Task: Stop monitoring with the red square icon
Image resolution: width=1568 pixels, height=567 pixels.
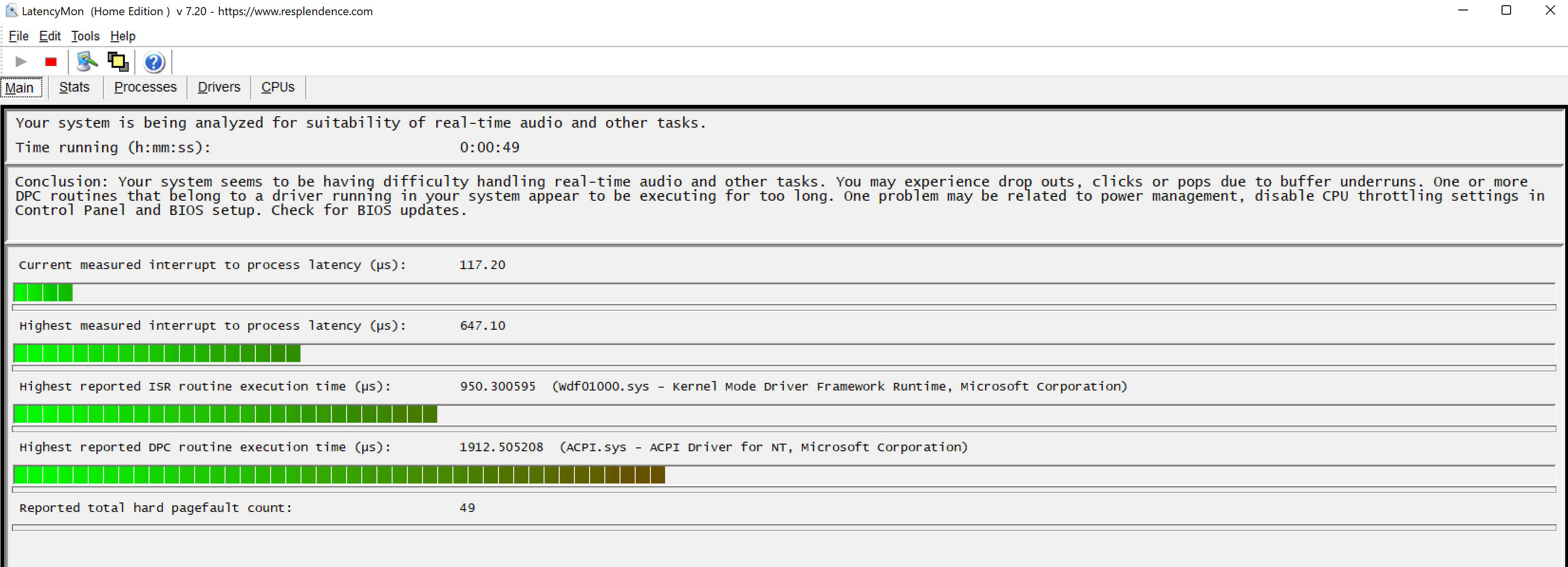Action: 51,62
